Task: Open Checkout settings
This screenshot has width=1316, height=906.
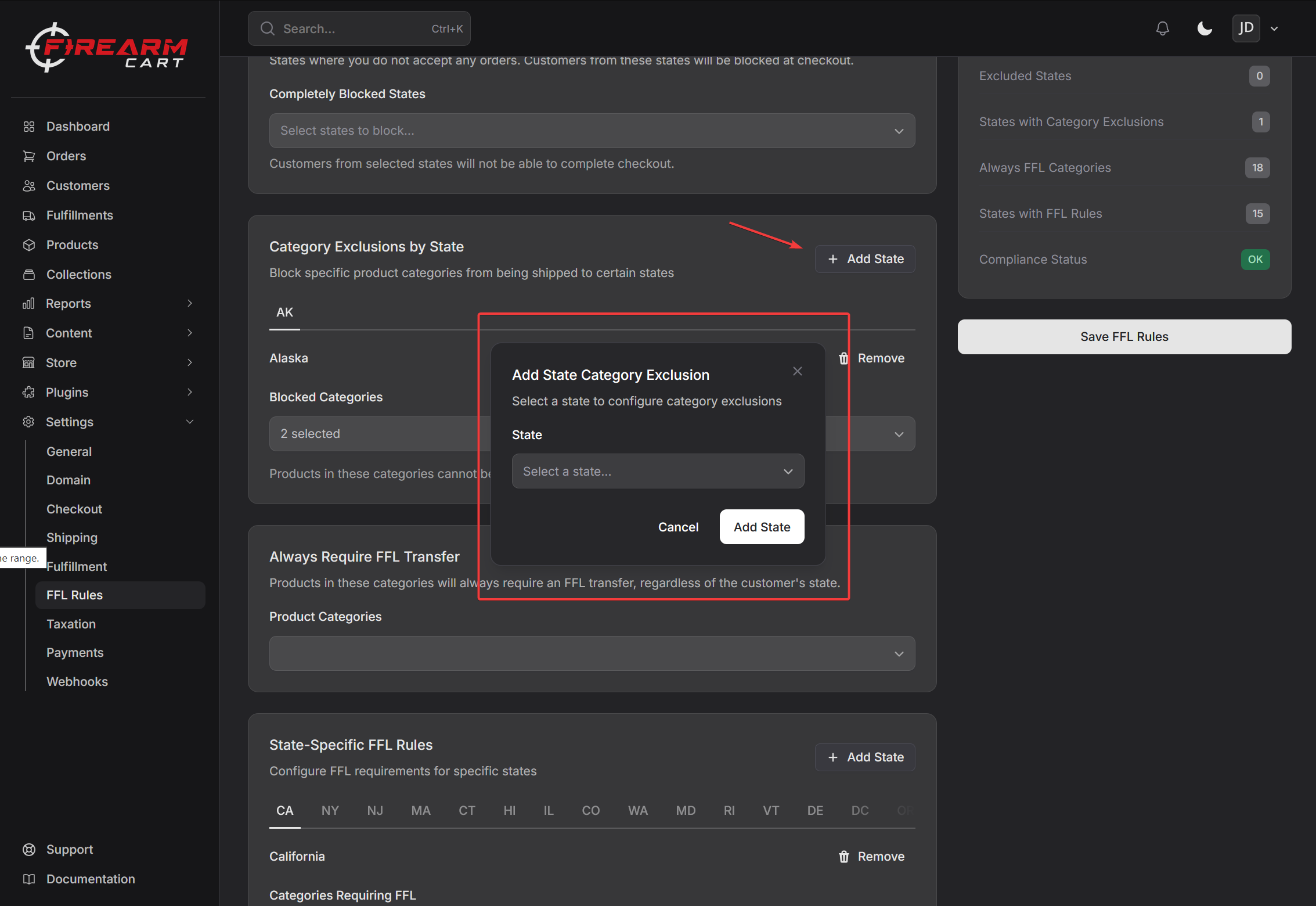Action: pyautogui.click(x=74, y=509)
